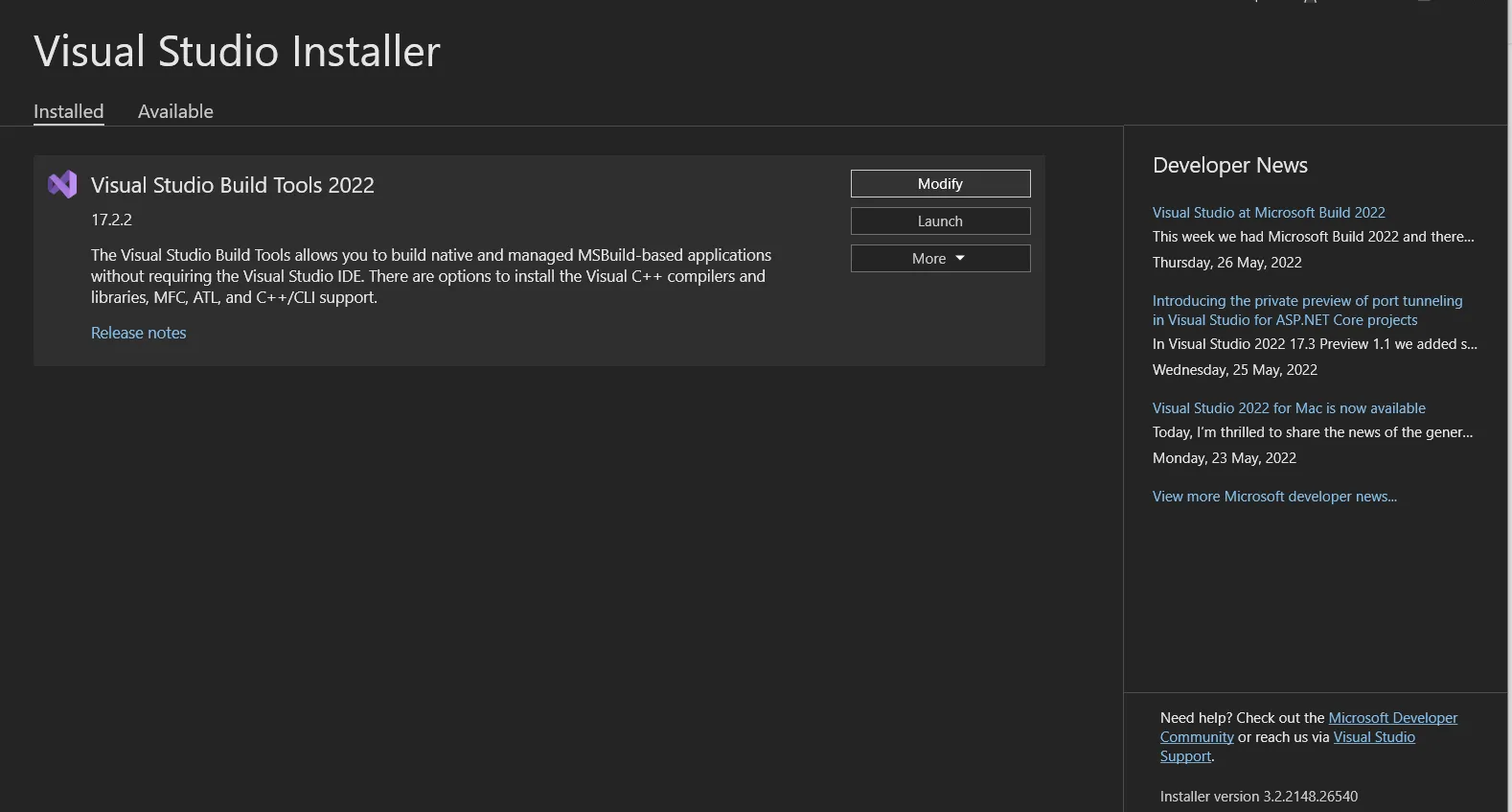Viewport: 1512px width, 812px height.
Task: Click the Modify button
Action: pyautogui.click(x=940, y=183)
